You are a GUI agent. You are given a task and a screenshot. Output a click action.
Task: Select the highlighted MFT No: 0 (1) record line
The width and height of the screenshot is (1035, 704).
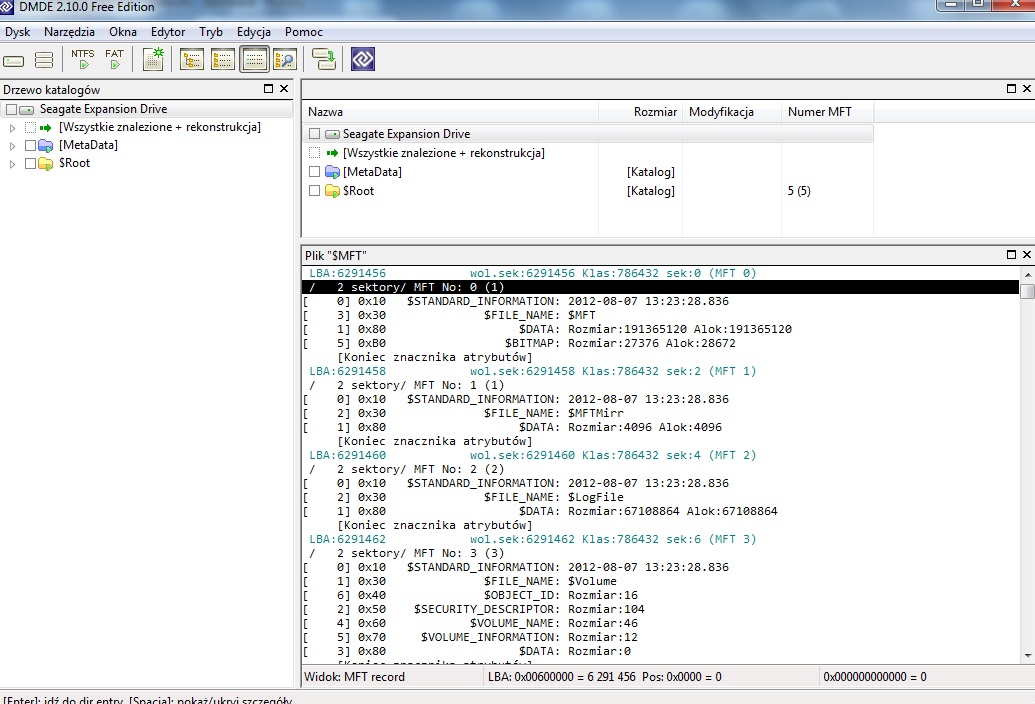660,287
